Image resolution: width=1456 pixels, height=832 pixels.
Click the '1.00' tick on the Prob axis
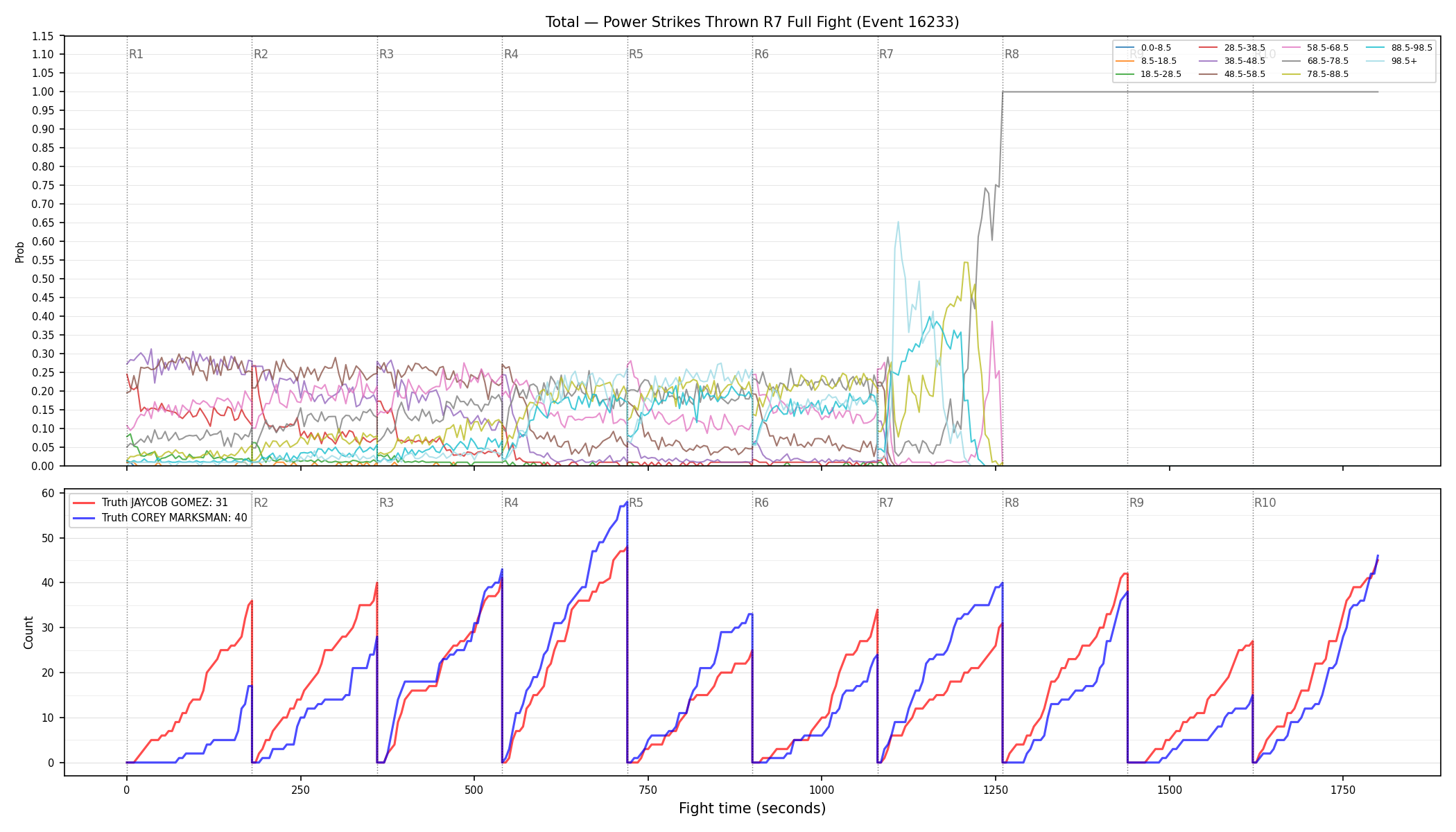click(x=43, y=92)
